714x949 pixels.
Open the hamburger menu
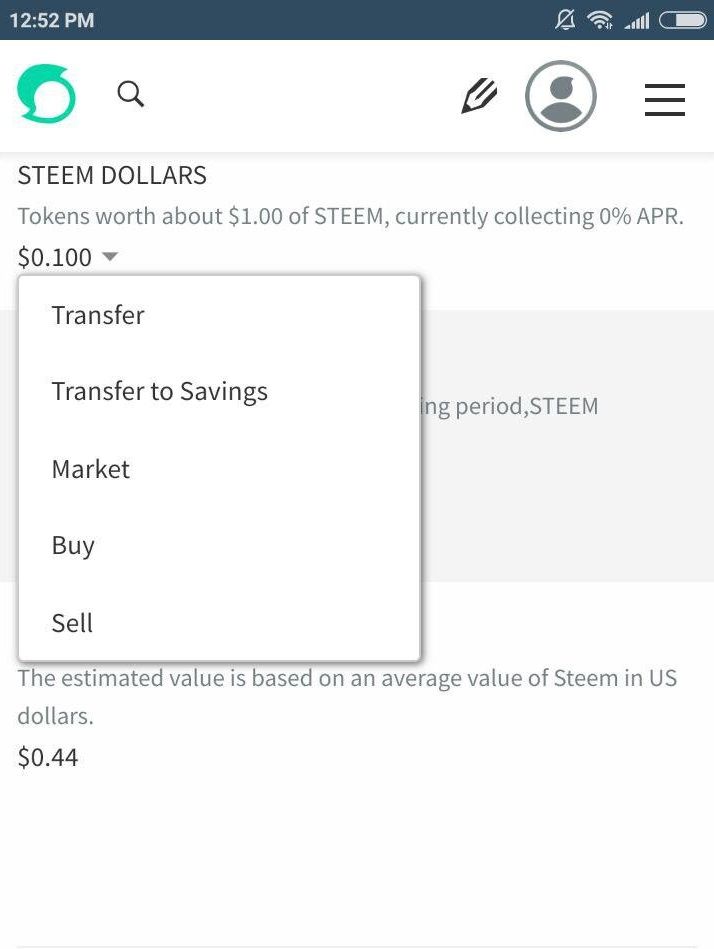tap(665, 98)
